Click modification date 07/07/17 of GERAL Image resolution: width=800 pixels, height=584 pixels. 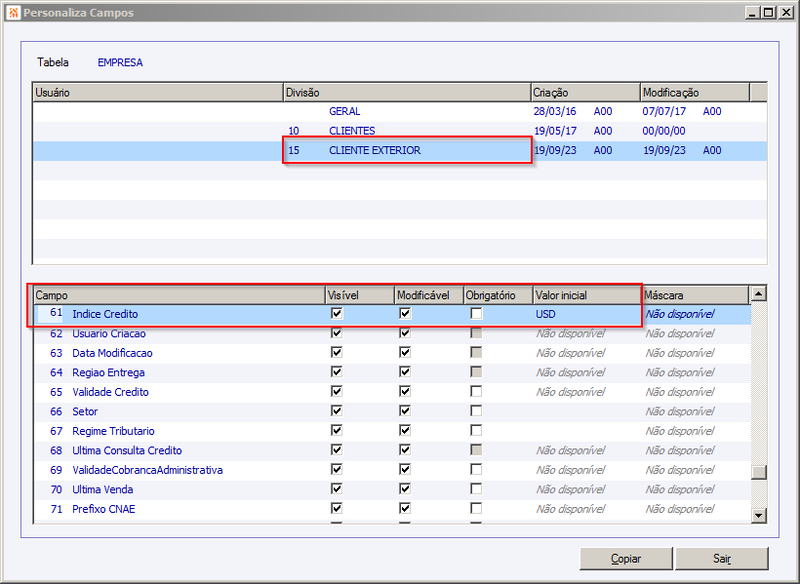(664, 111)
